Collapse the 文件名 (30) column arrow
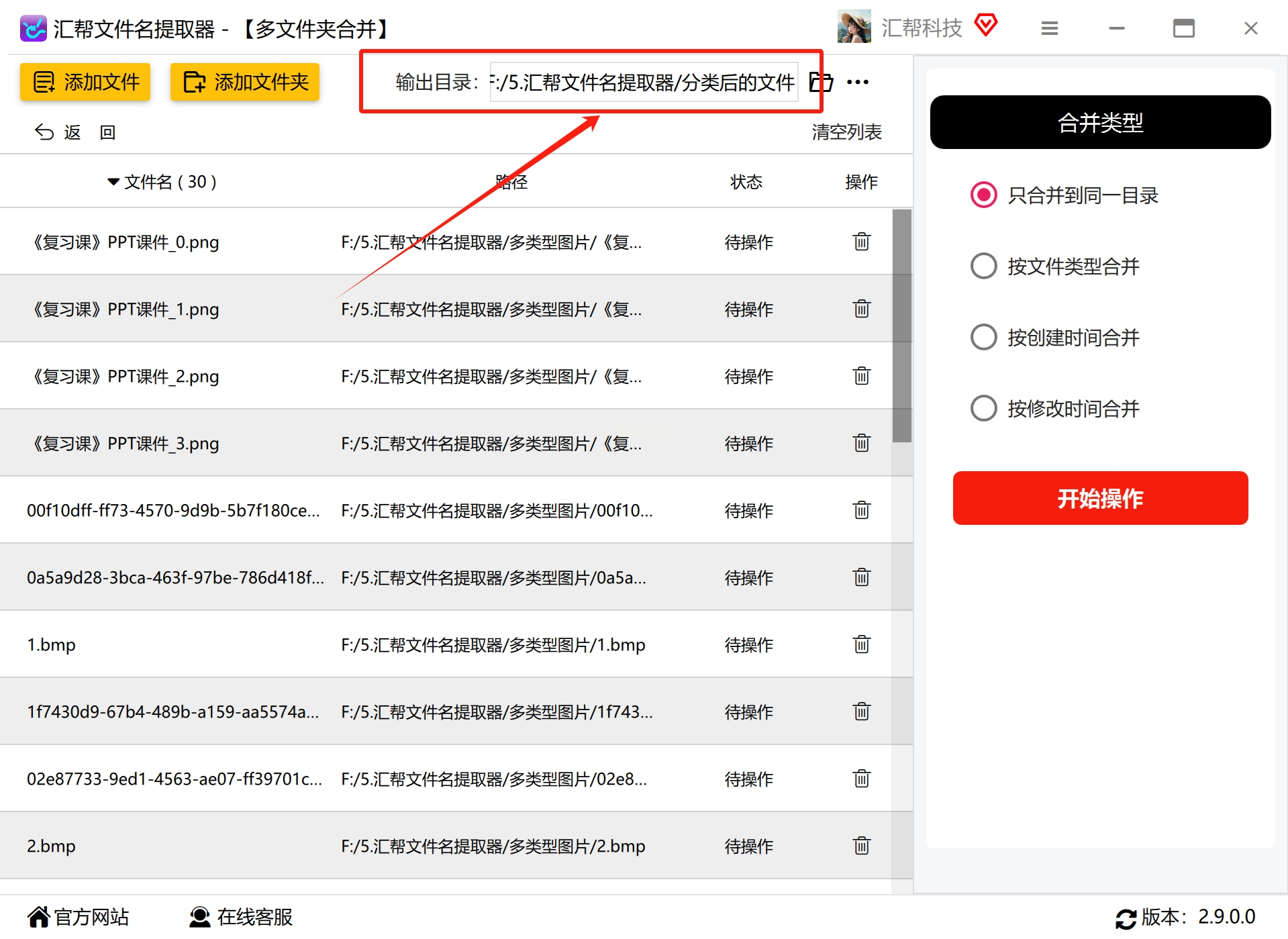The height and width of the screenshot is (939, 1288). (x=113, y=182)
